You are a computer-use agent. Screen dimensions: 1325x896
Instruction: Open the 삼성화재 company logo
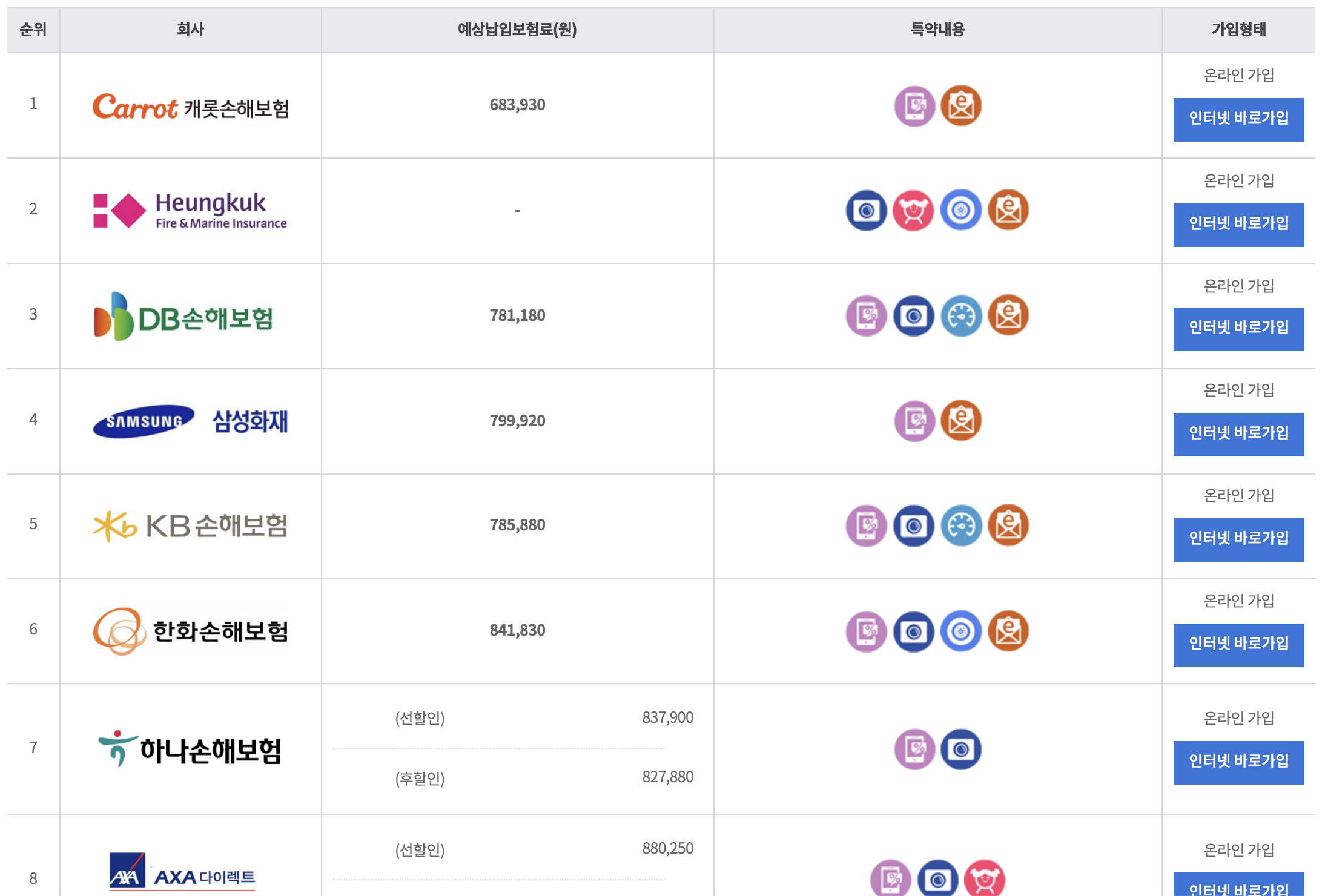point(190,421)
